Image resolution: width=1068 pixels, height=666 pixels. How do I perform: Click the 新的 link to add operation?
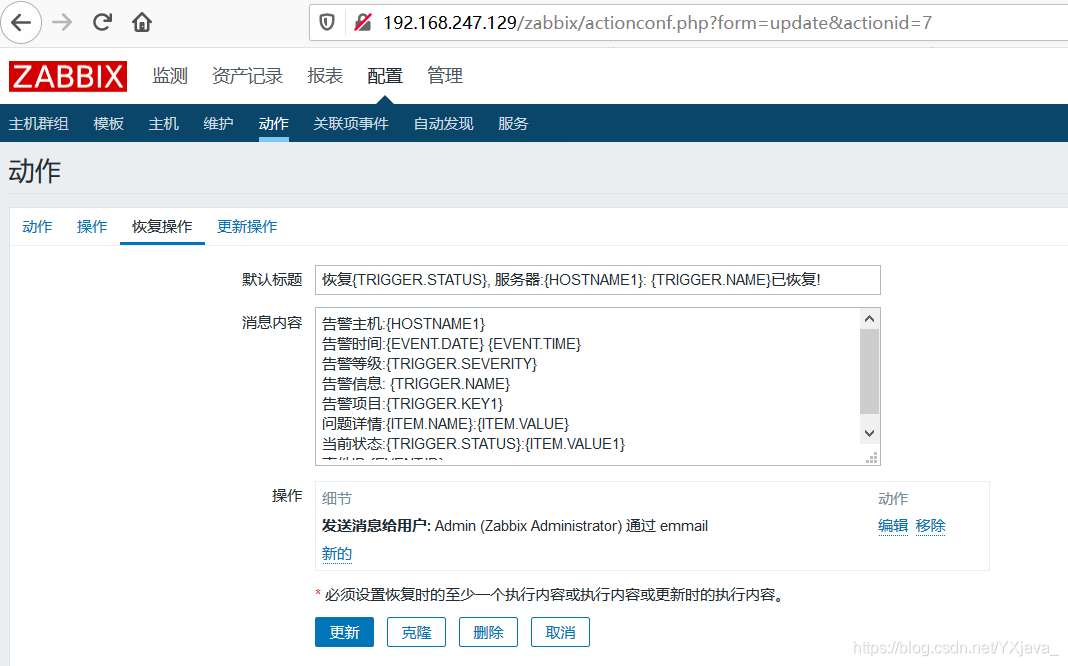pos(336,554)
